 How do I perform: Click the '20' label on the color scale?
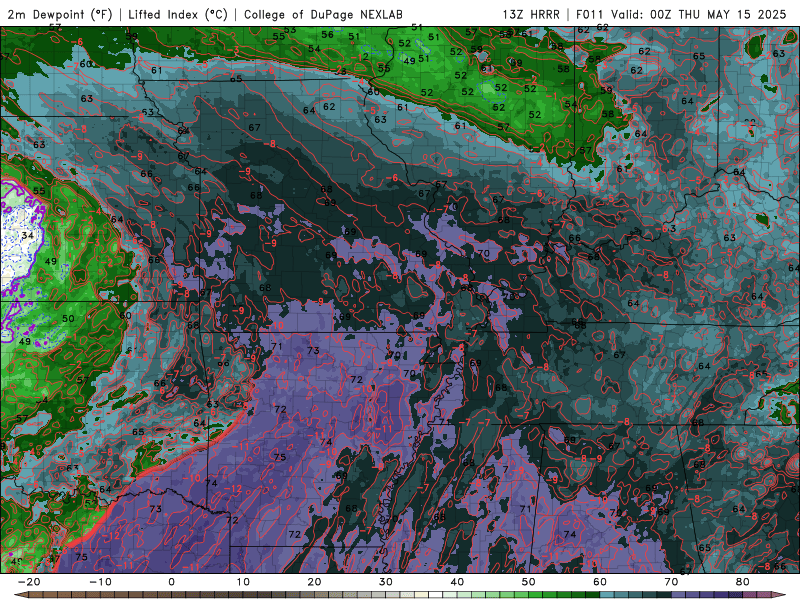314,582
